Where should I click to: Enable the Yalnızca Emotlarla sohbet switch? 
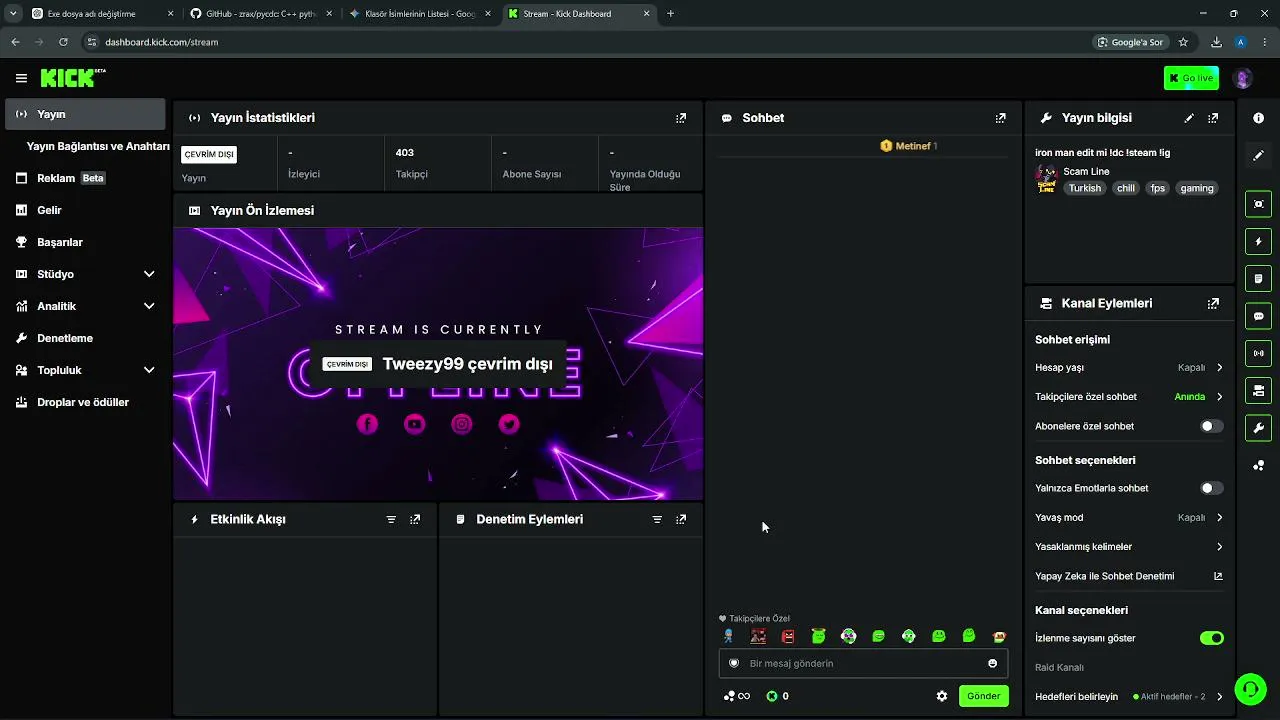[1211, 488]
